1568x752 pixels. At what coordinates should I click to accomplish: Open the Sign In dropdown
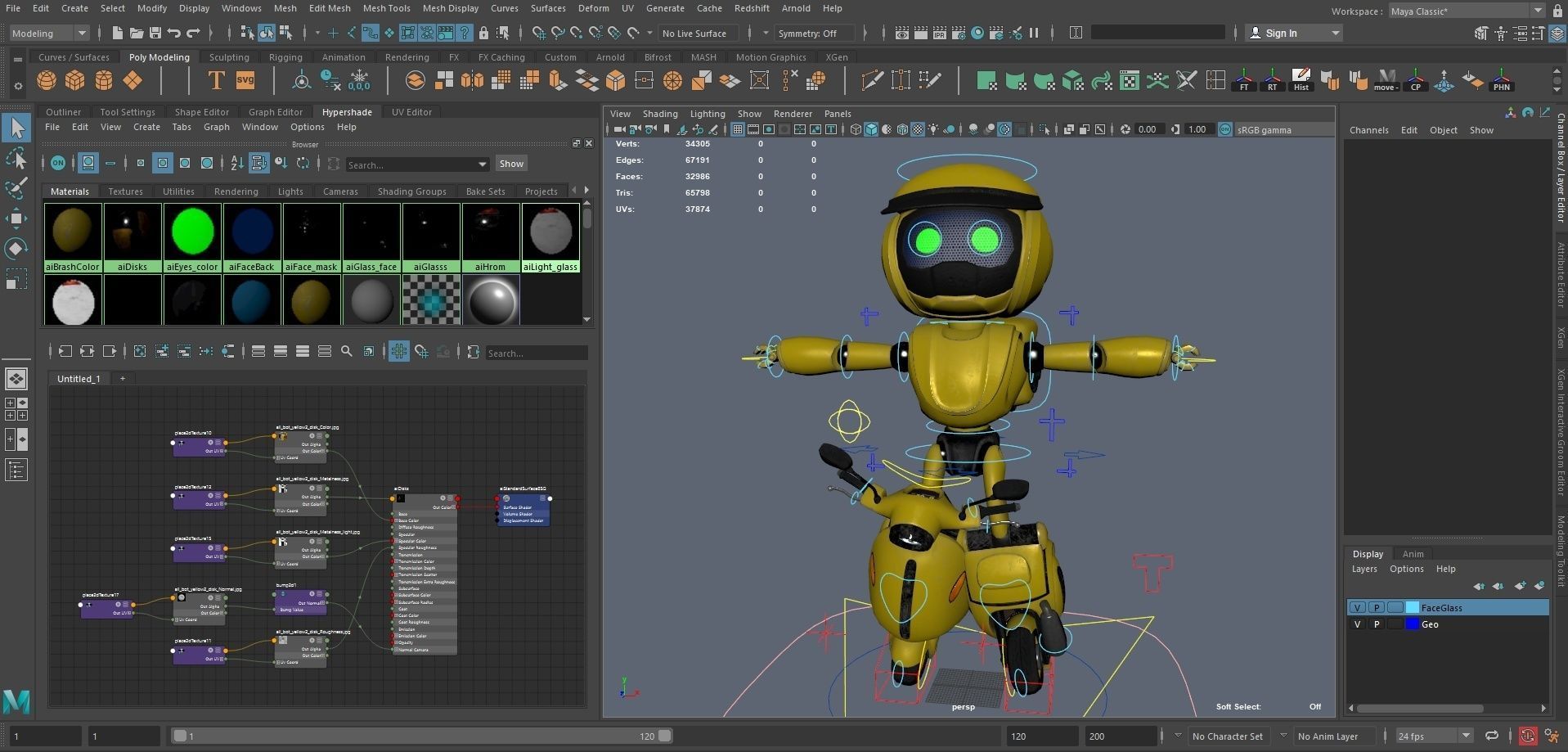1294,33
